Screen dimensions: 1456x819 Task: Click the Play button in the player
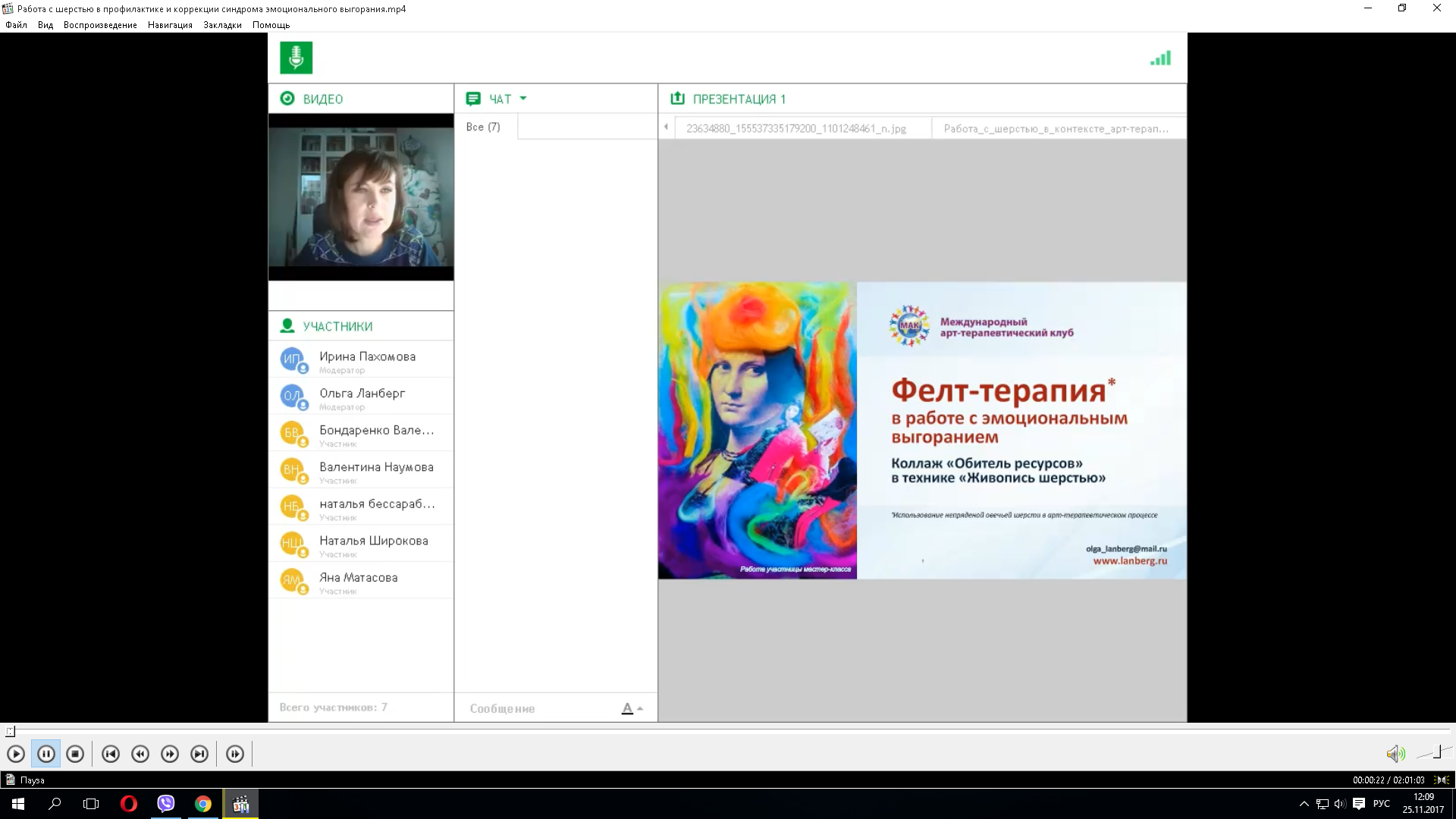click(x=16, y=754)
